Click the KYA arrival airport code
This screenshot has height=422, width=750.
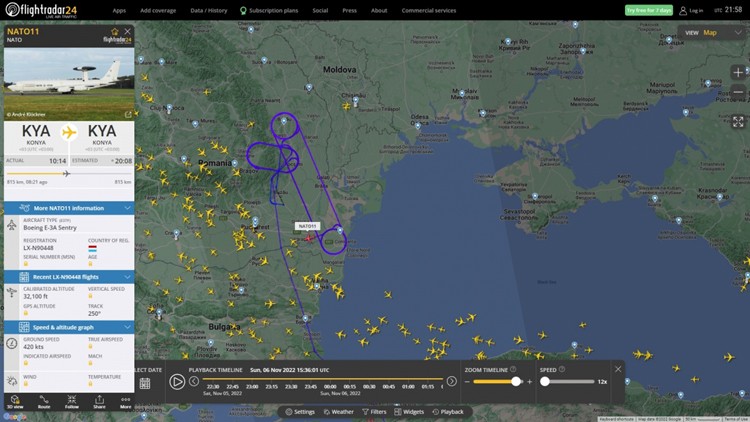coord(102,131)
